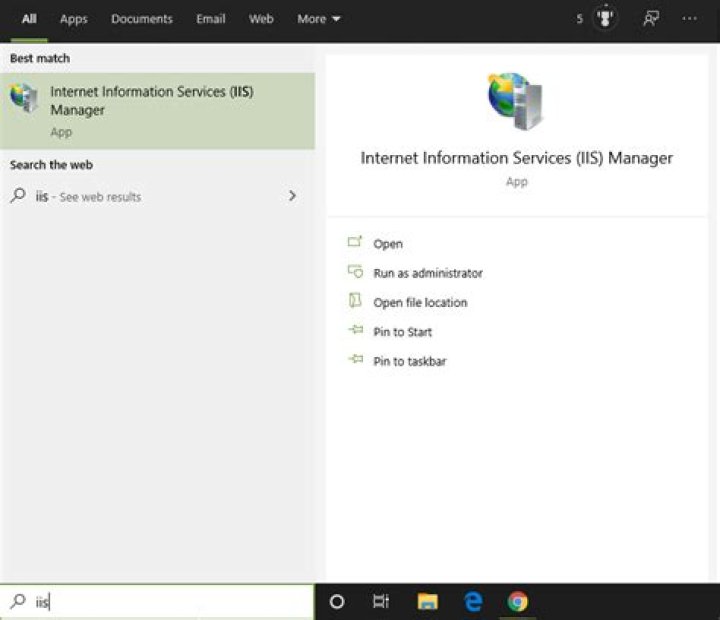Select the IIS Manager best match result
This screenshot has height=620, width=720.
[158, 111]
